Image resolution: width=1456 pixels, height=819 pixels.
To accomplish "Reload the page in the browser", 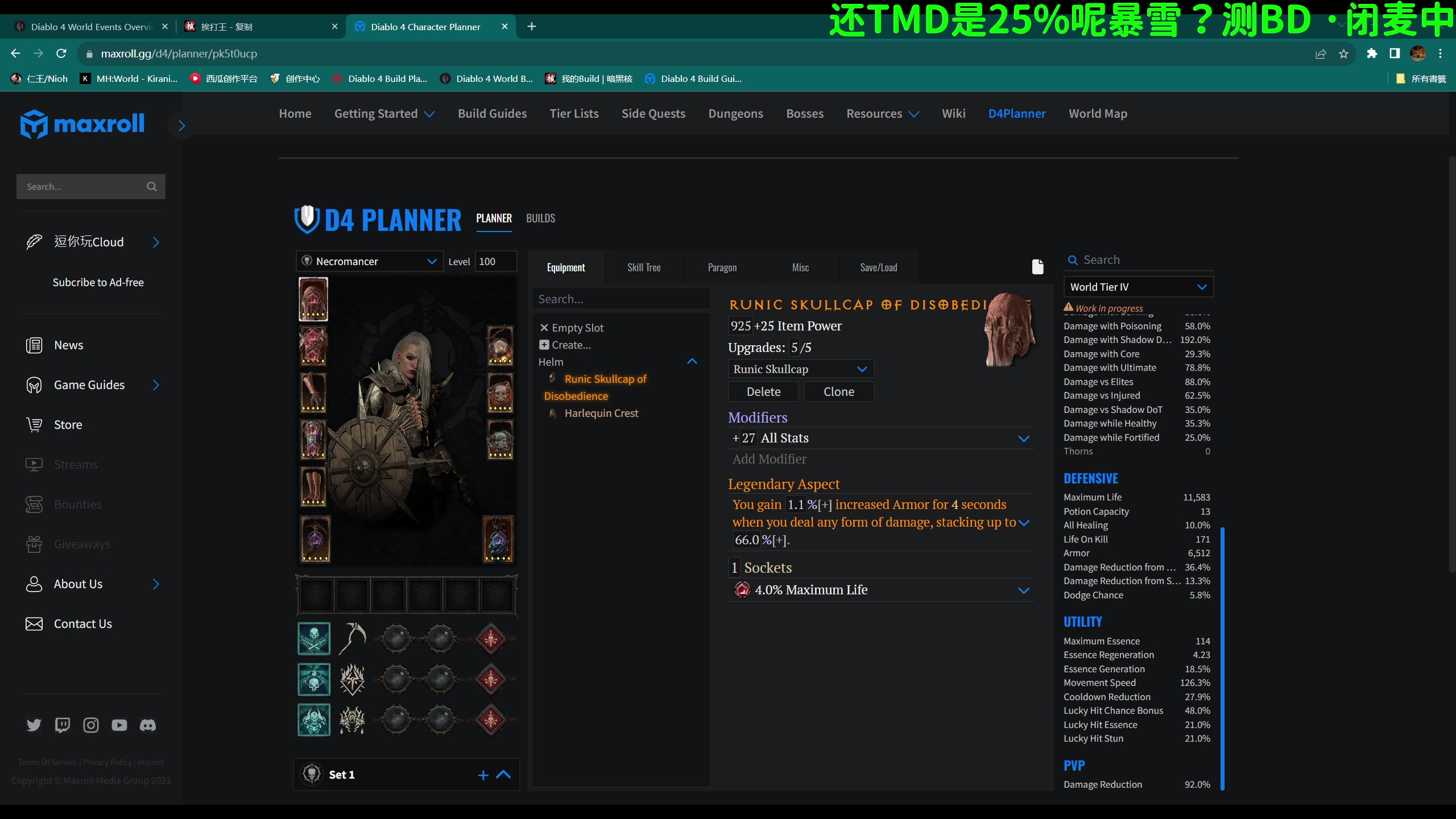I will 61,53.
